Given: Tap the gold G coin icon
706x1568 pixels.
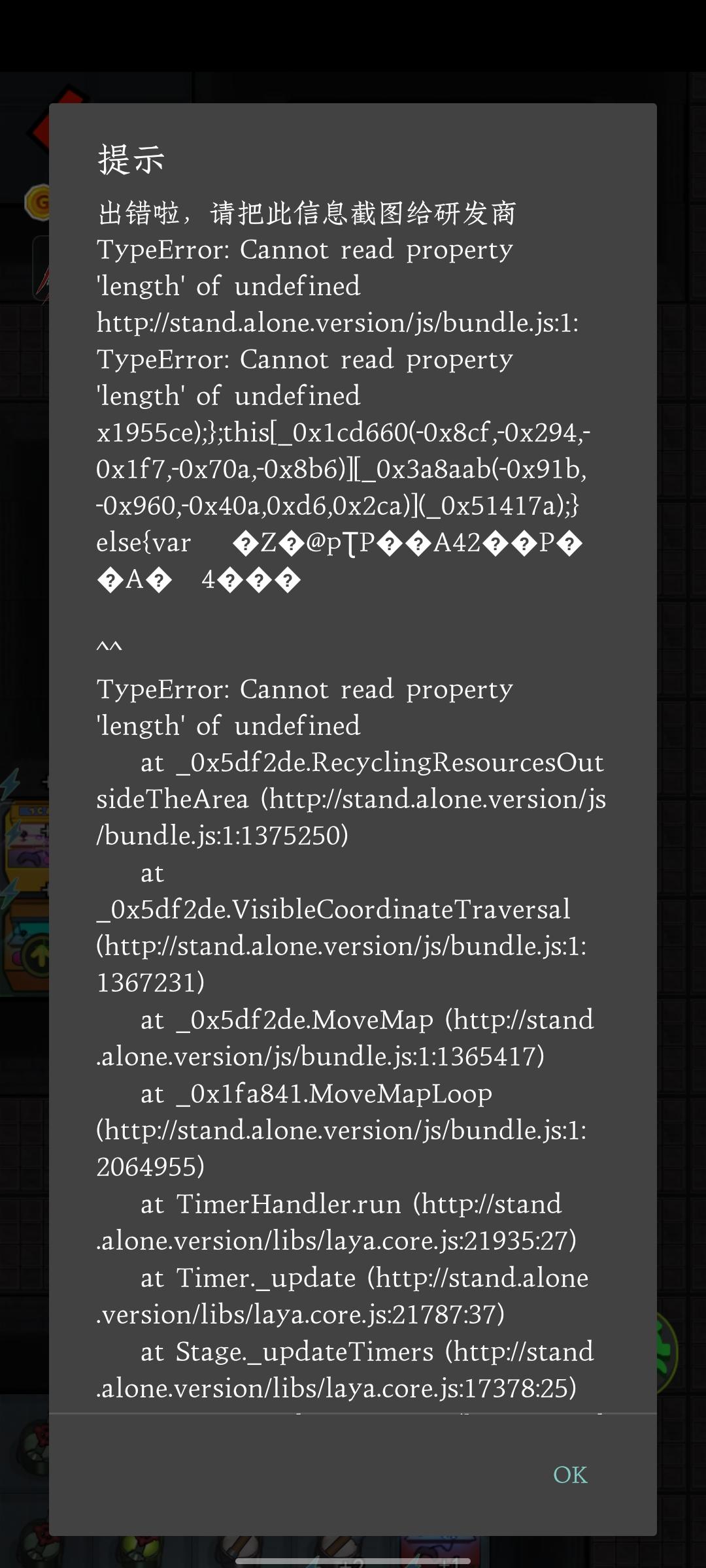Looking at the screenshot, I should (x=37, y=202).
